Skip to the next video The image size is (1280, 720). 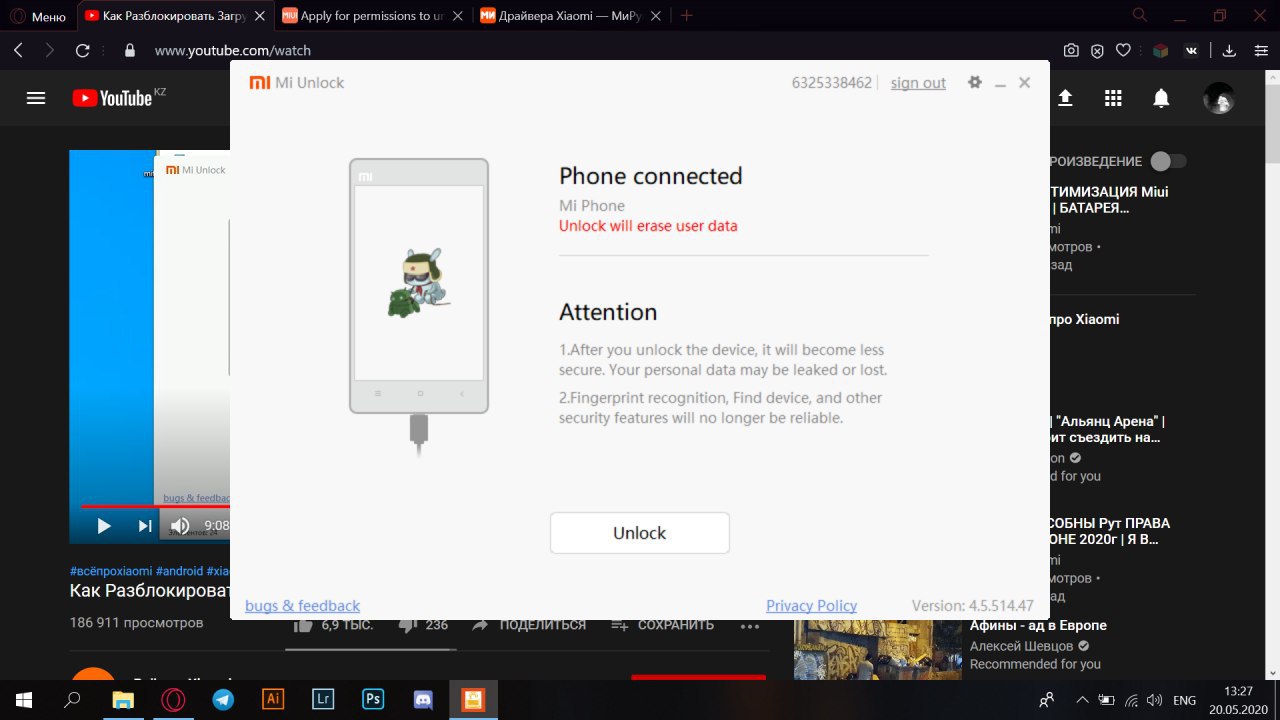[x=145, y=526]
